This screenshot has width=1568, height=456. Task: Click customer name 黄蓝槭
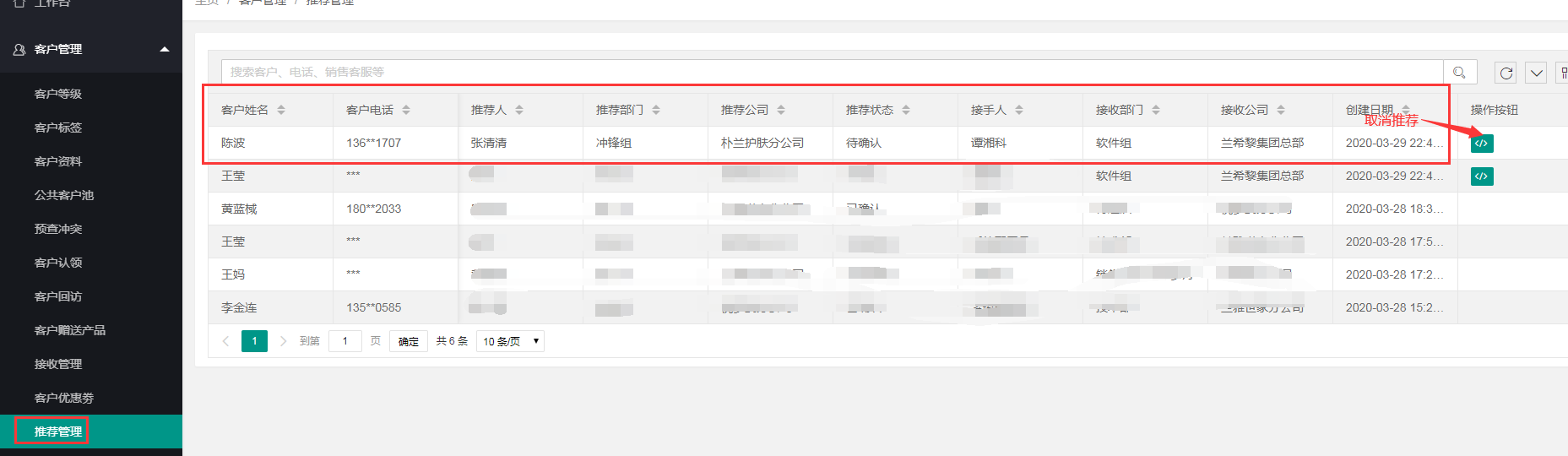pyautogui.click(x=239, y=209)
